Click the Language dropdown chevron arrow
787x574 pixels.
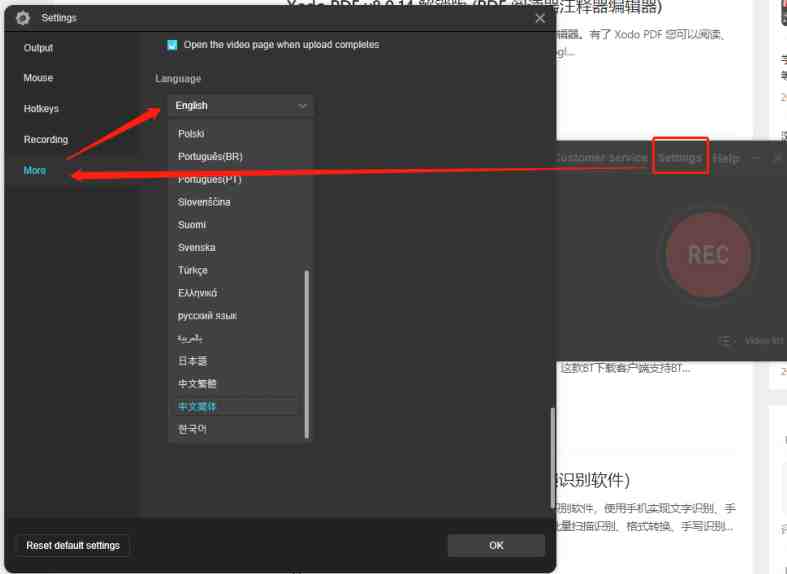(302, 106)
